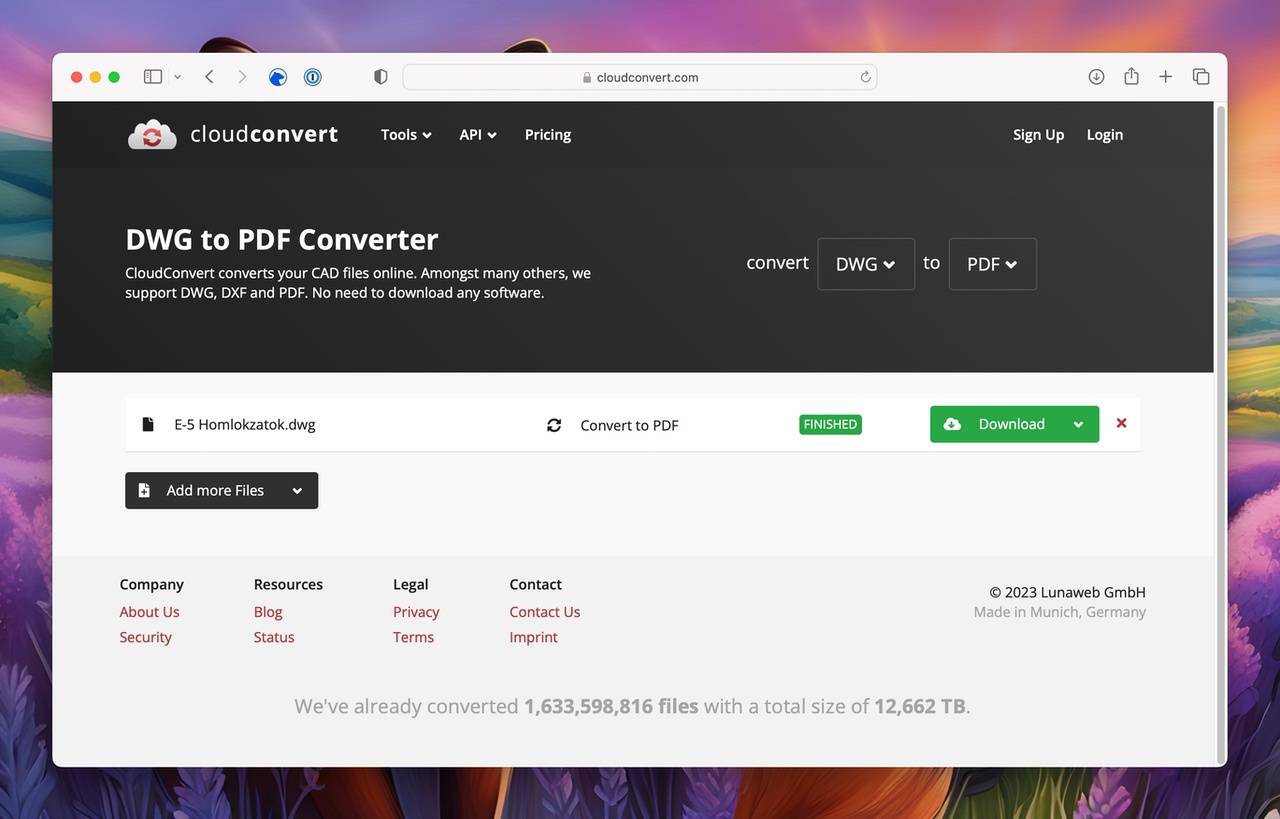
Task: Open the Terms link
Action: [413, 637]
